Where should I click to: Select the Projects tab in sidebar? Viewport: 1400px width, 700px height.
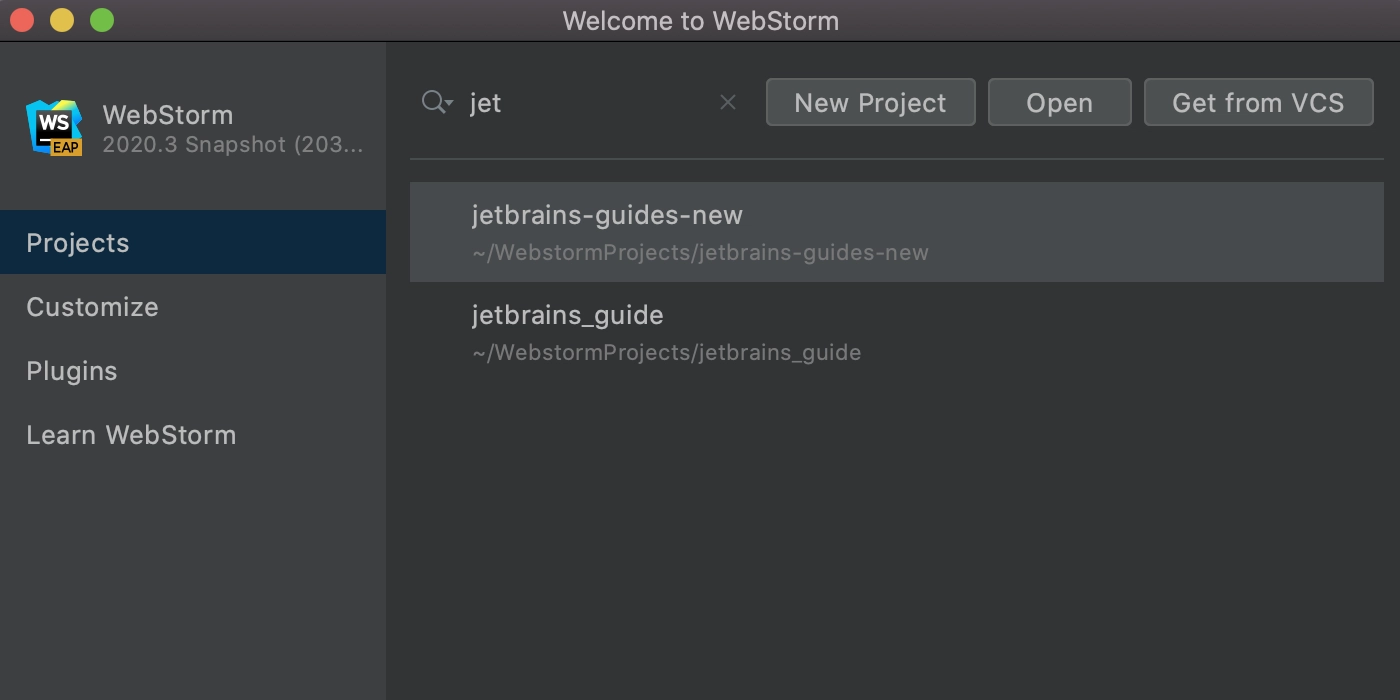pos(193,242)
